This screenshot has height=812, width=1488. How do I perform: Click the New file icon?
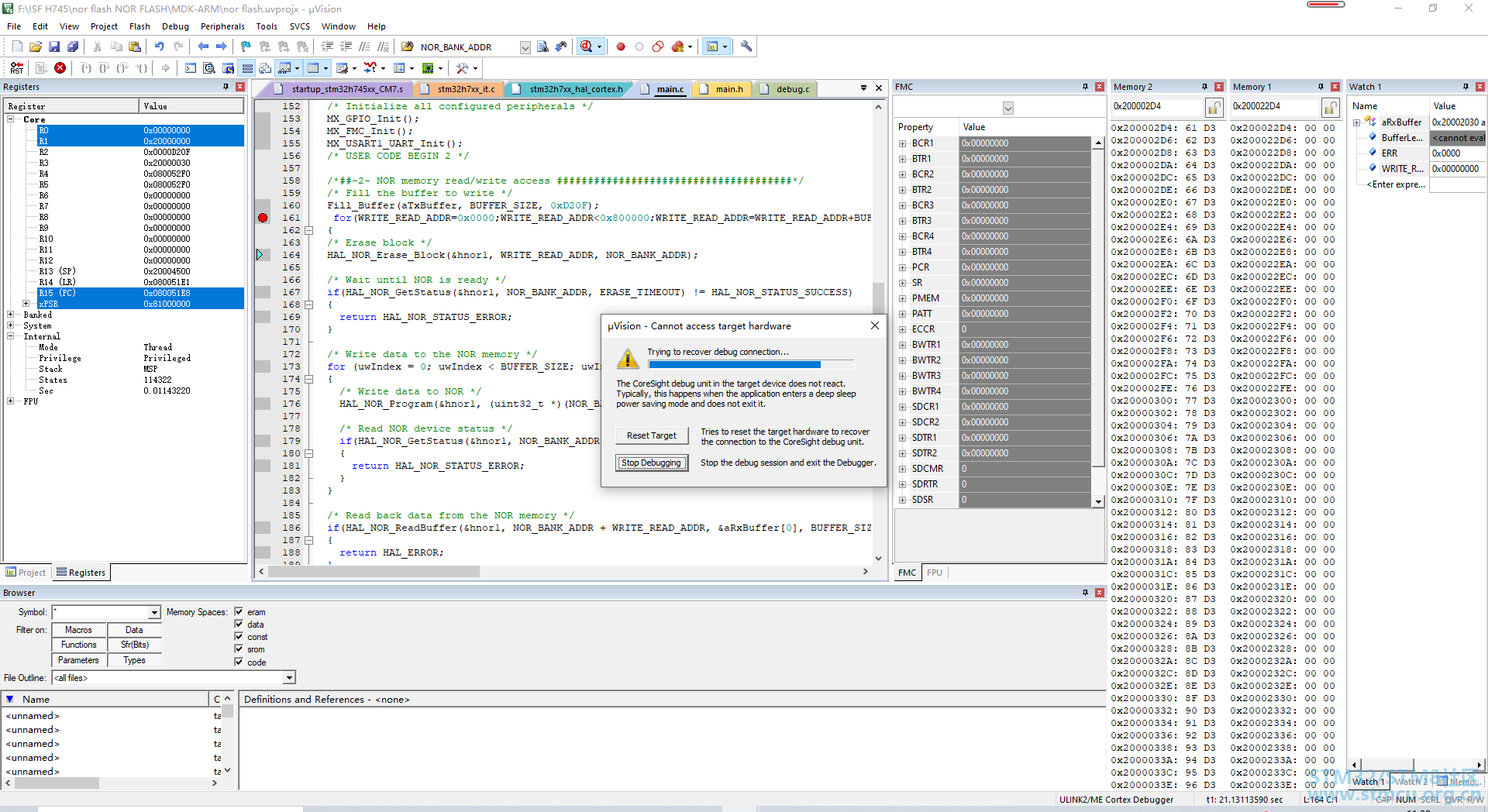point(17,46)
